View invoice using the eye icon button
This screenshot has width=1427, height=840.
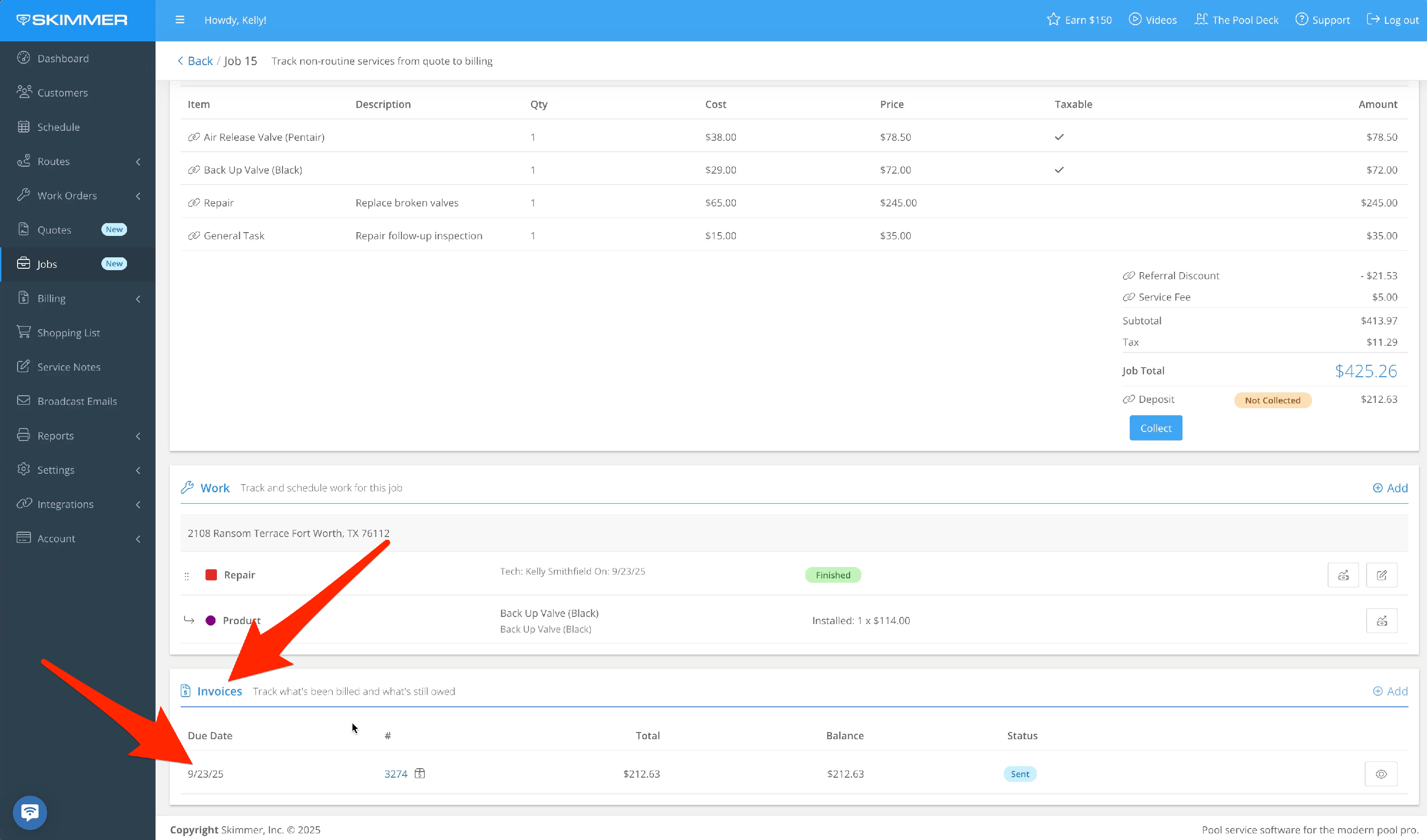pyautogui.click(x=1380, y=774)
